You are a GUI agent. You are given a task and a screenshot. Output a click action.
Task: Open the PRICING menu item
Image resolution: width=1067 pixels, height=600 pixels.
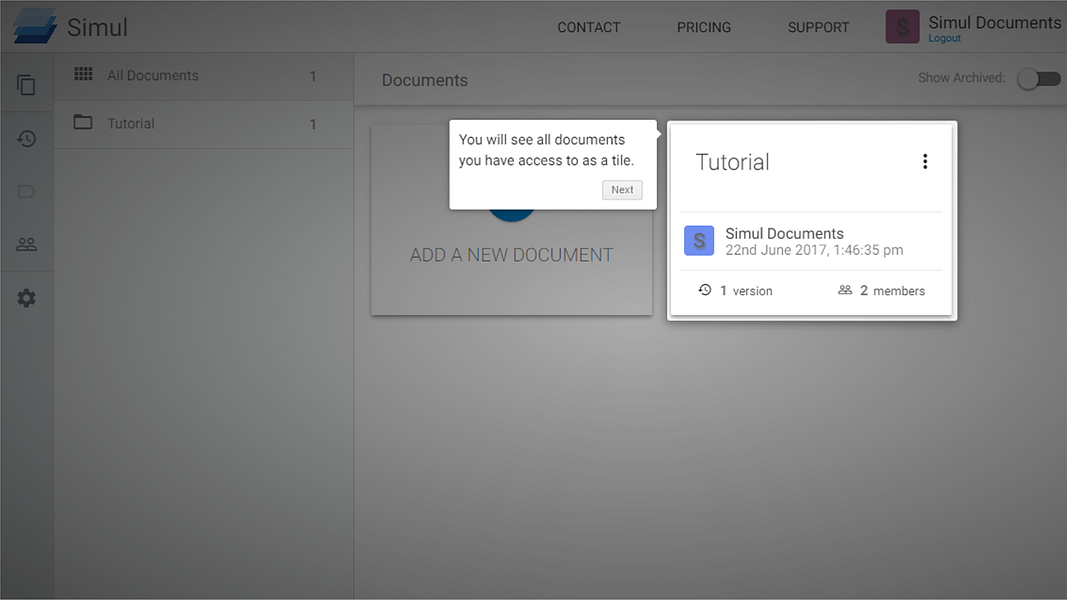704,27
